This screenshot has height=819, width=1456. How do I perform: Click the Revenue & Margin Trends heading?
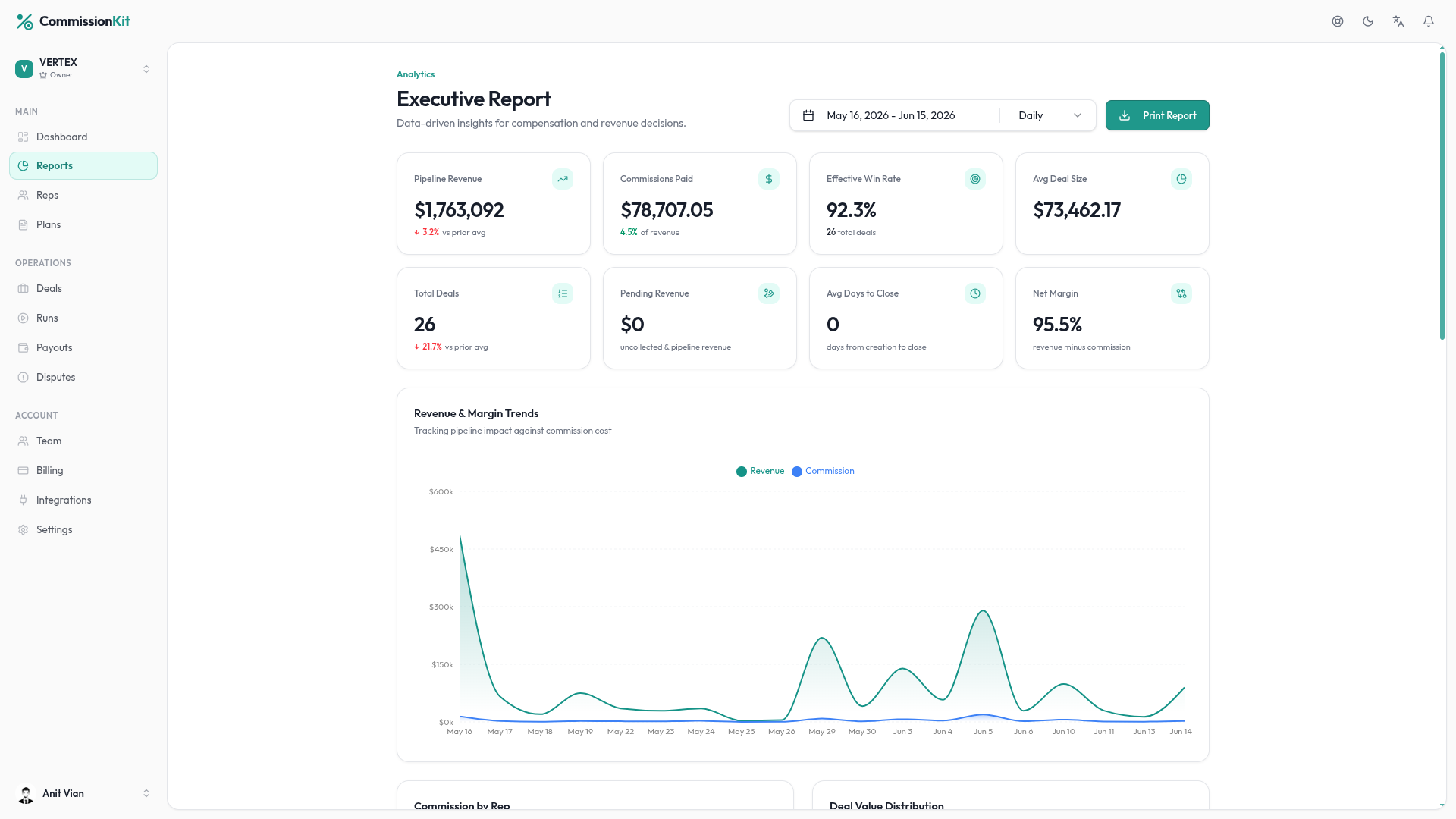476,413
